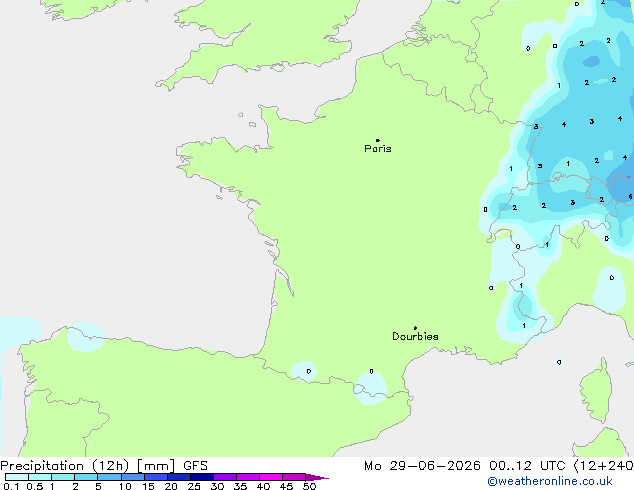Click the 'GFS' model name text
This screenshot has height=490, width=634.
(x=195, y=466)
